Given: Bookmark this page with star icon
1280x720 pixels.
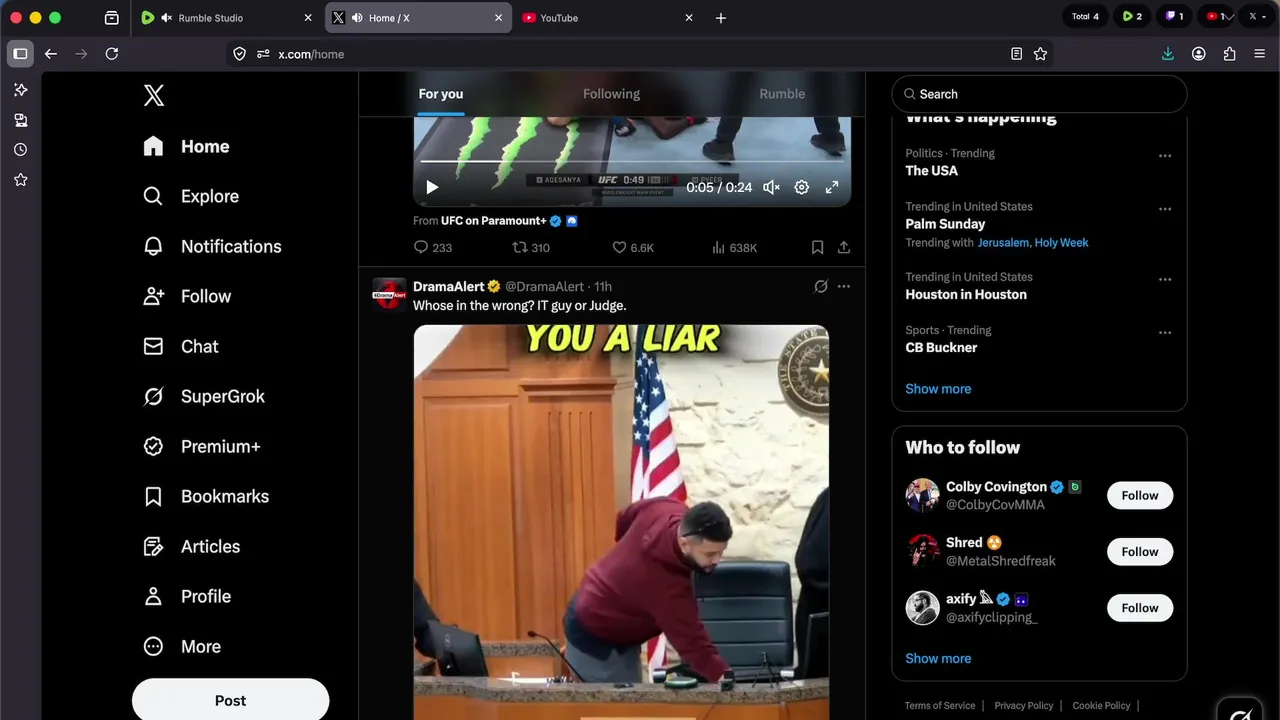Looking at the screenshot, I should [x=1040, y=54].
